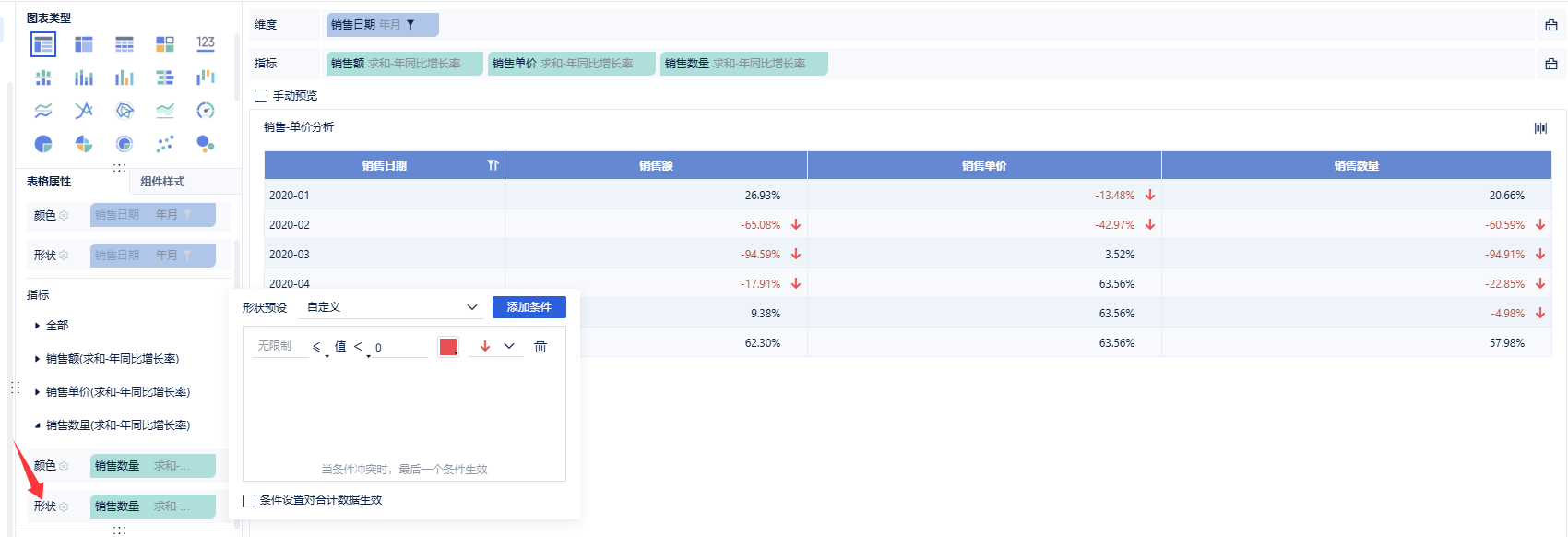Select the gauge dashboard chart type

206,111
